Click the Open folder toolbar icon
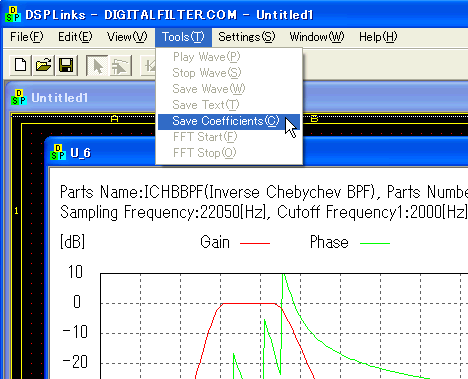Screen dimensions: 468x379 [44, 65]
